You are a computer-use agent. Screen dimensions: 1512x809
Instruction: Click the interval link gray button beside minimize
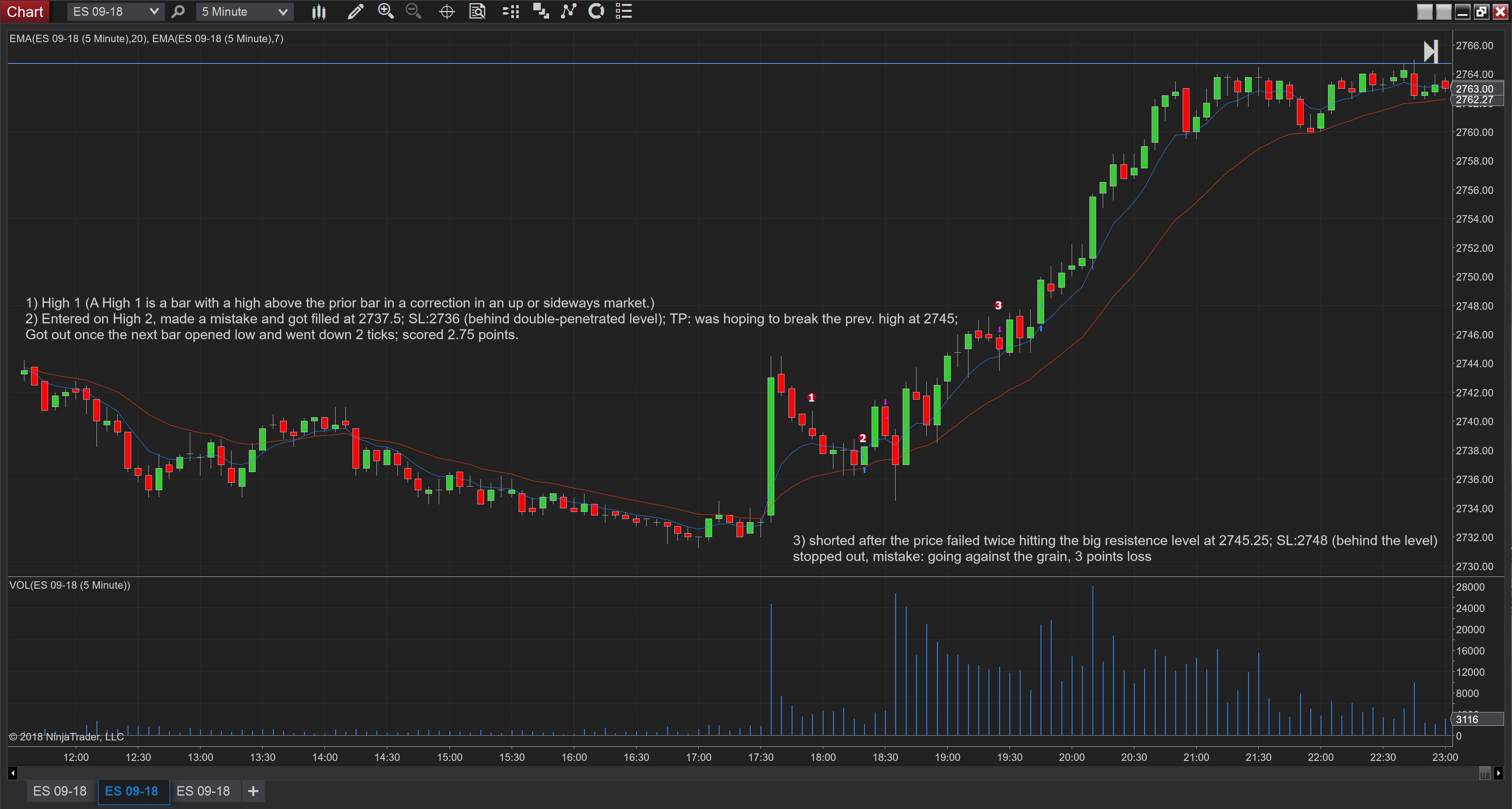click(1443, 12)
